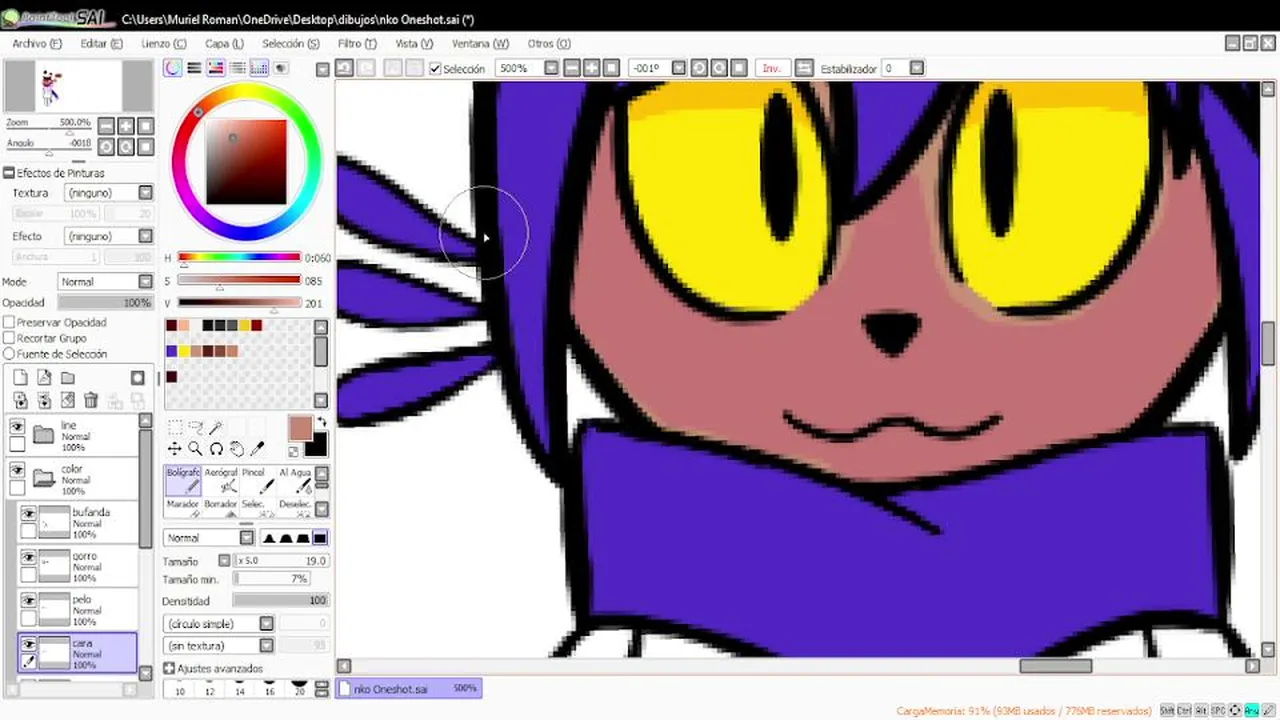Open the Estabilizador value dropdown

click(x=916, y=68)
